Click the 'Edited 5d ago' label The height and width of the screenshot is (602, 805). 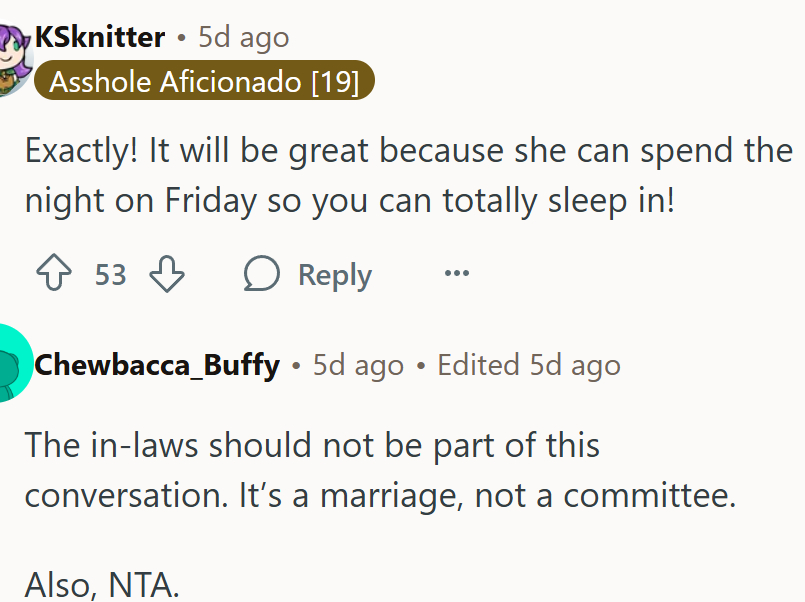529,365
